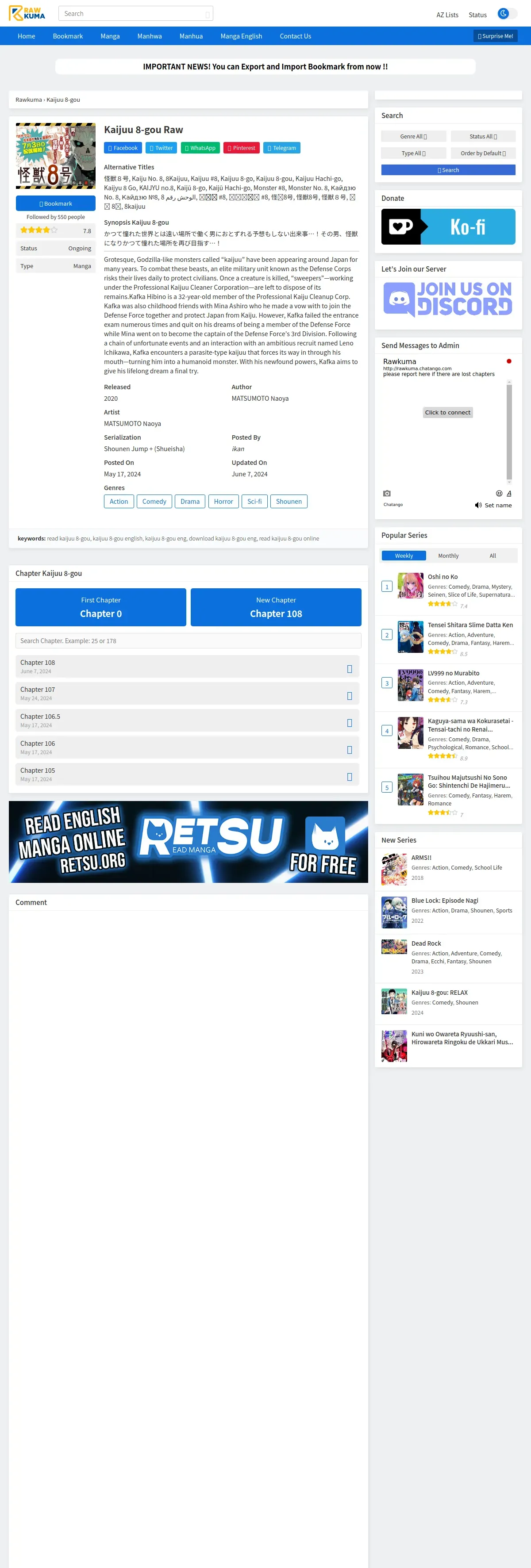Viewport: 531px width, 1568px height.
Task: Open the Bookmark menu item
Action: click(x=68, y=36)
